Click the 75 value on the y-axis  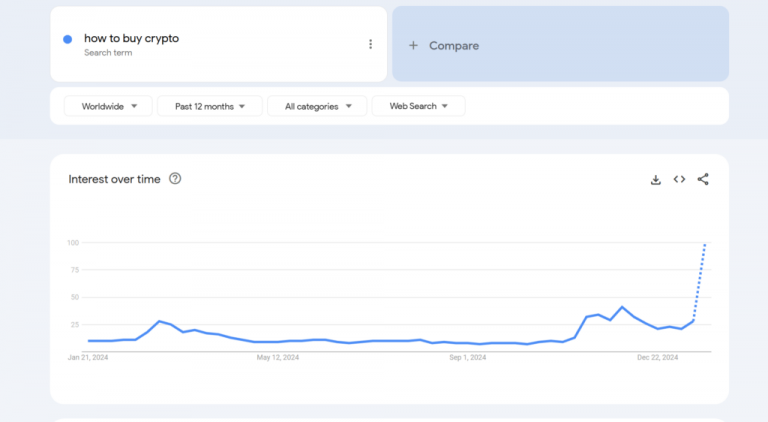point(74,270)
